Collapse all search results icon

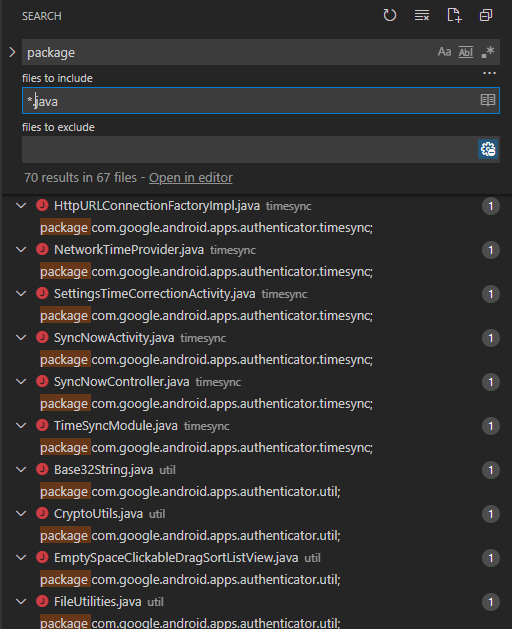[x=486, y=16]
